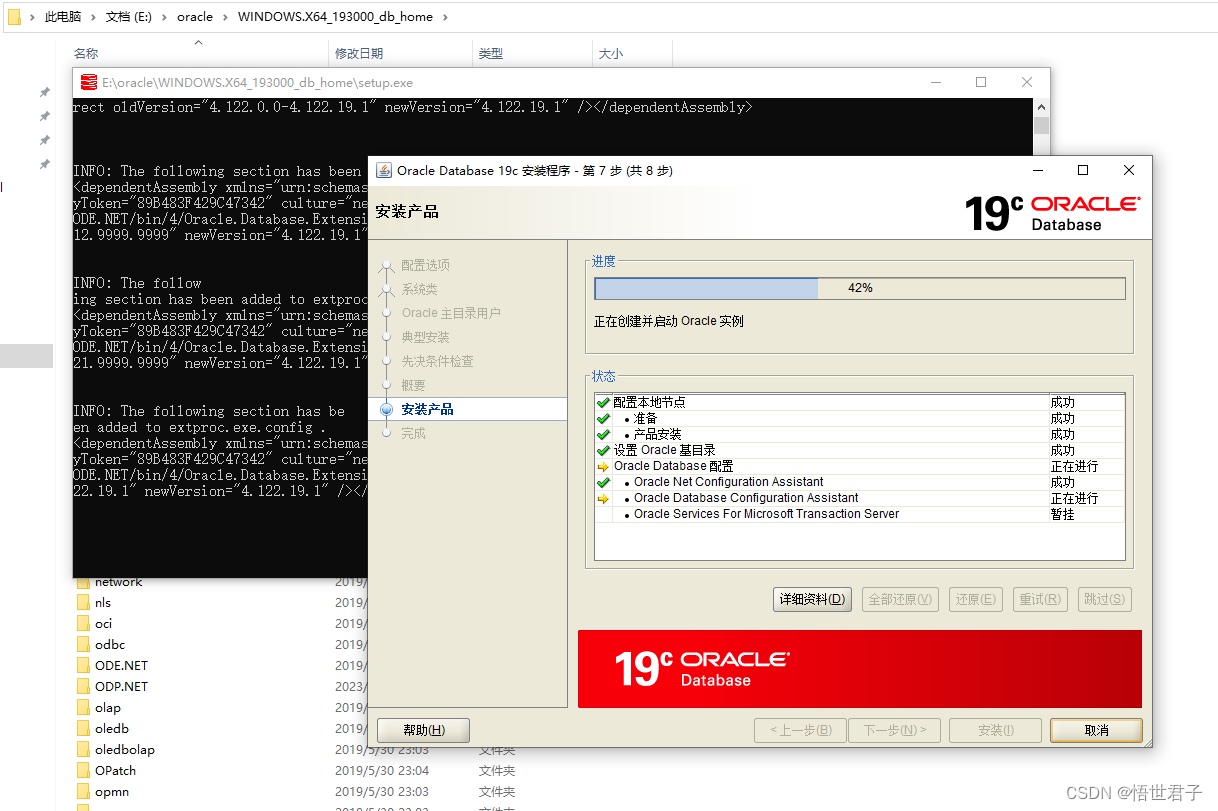Select the nls folder icon
The height and width of the screenshot is (811, 1218).
point(83,603)
